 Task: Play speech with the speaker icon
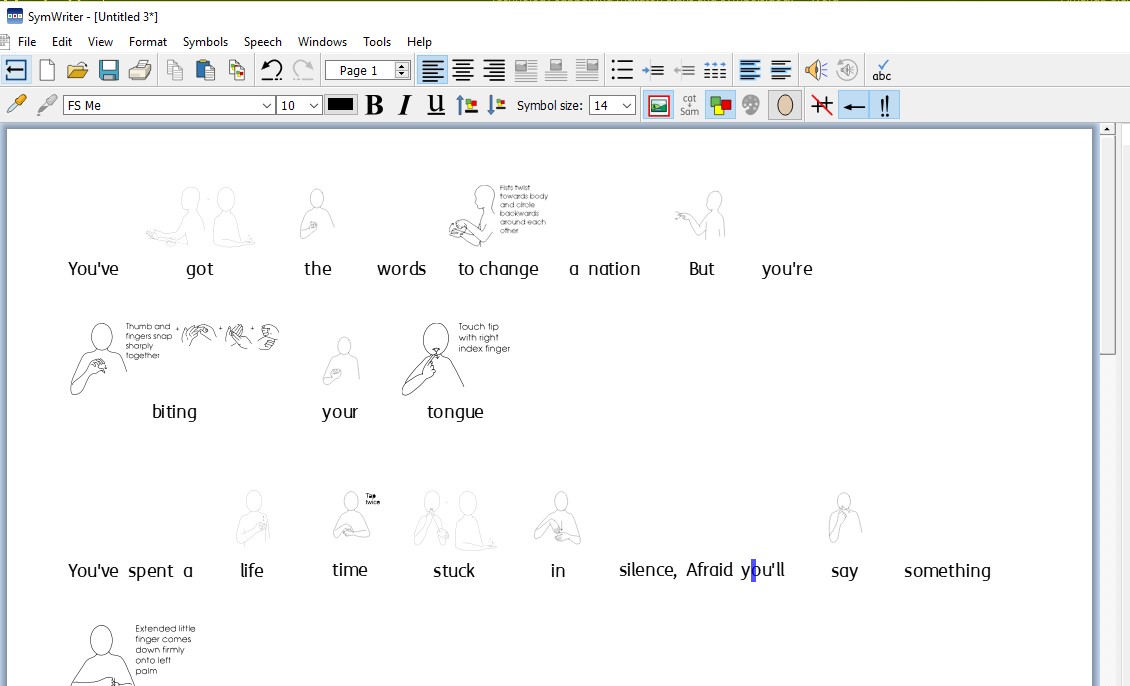pyautogui.click(x=816, y=70)
